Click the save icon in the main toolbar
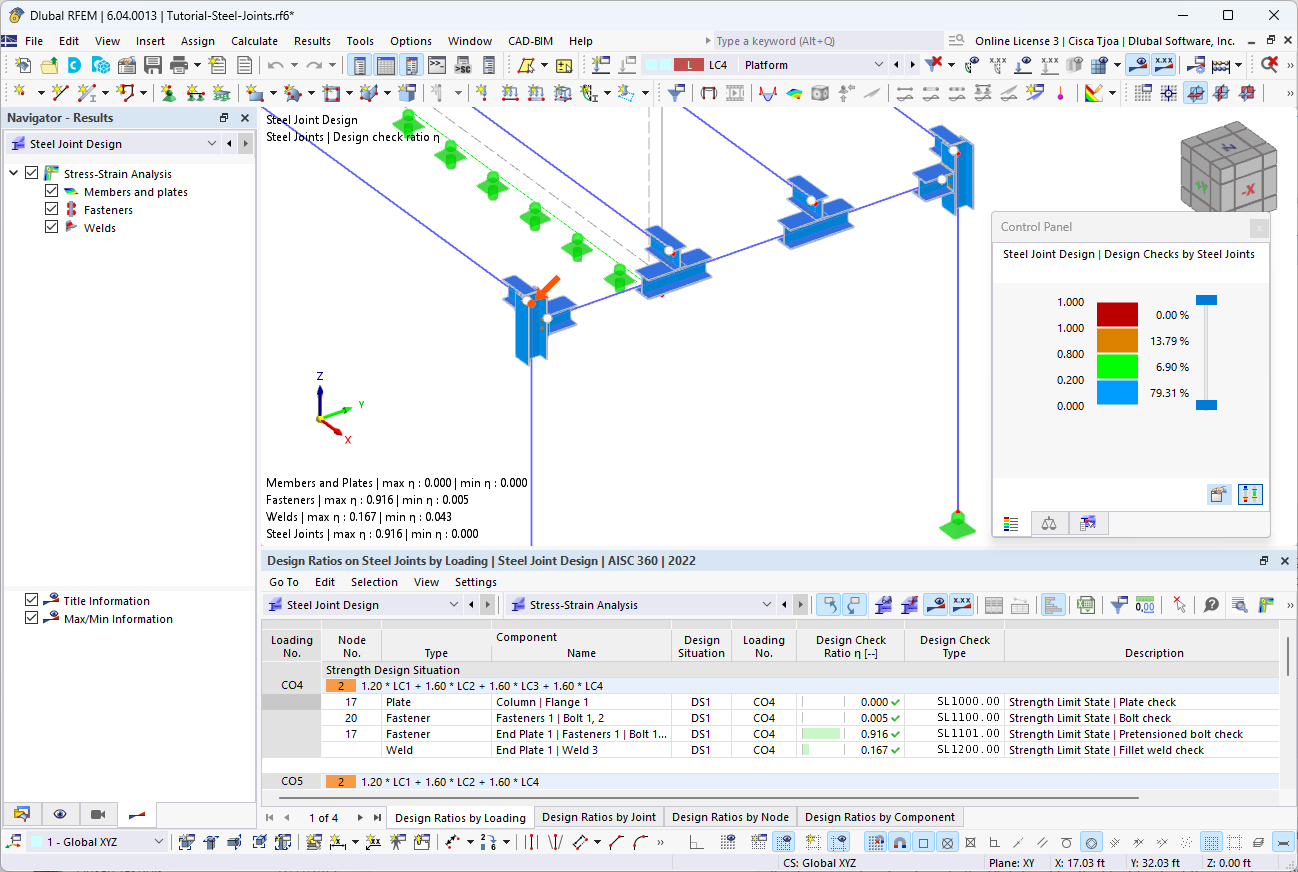1298x872 pixels. (152, 64)
